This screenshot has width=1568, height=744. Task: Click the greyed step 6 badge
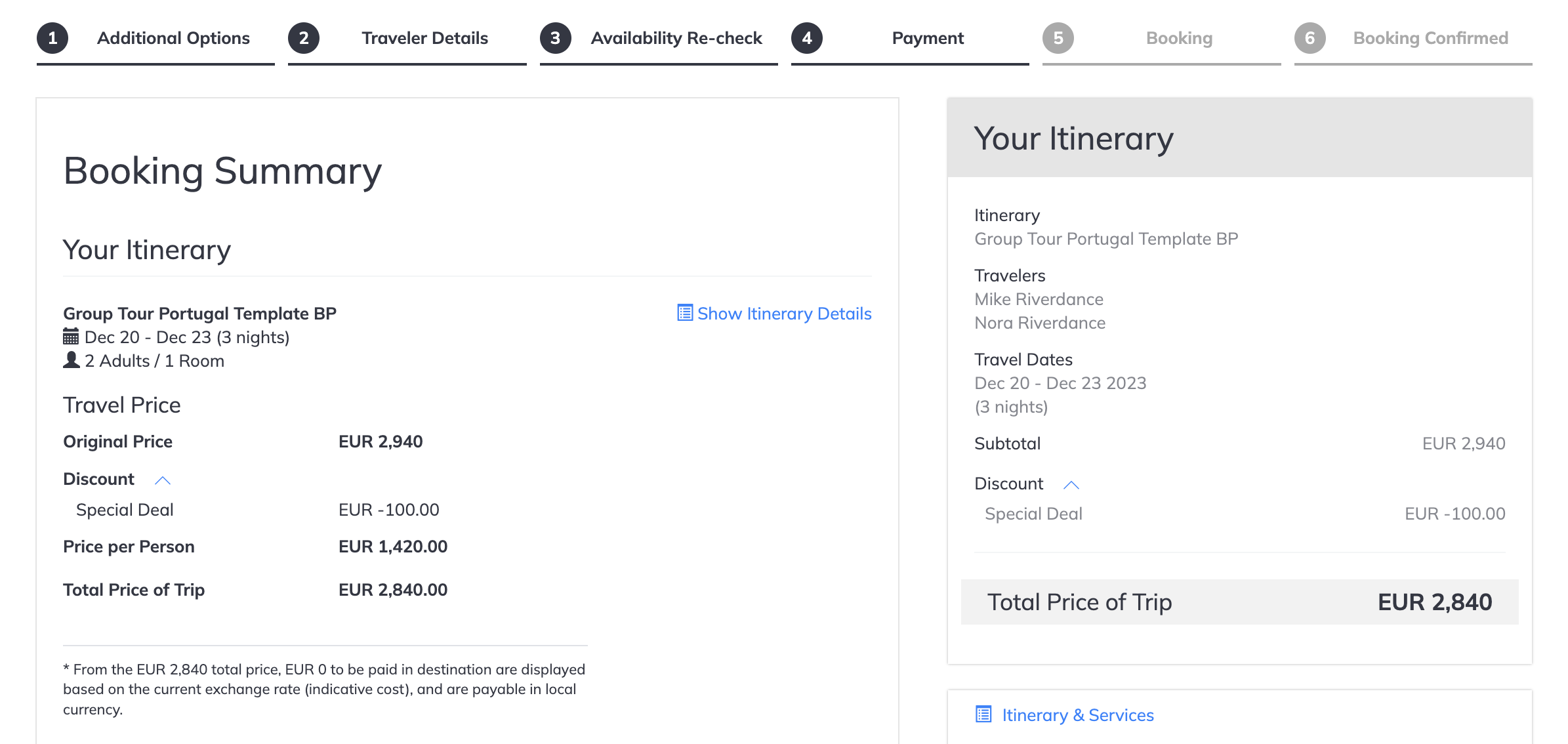(x=1310, y=38)
